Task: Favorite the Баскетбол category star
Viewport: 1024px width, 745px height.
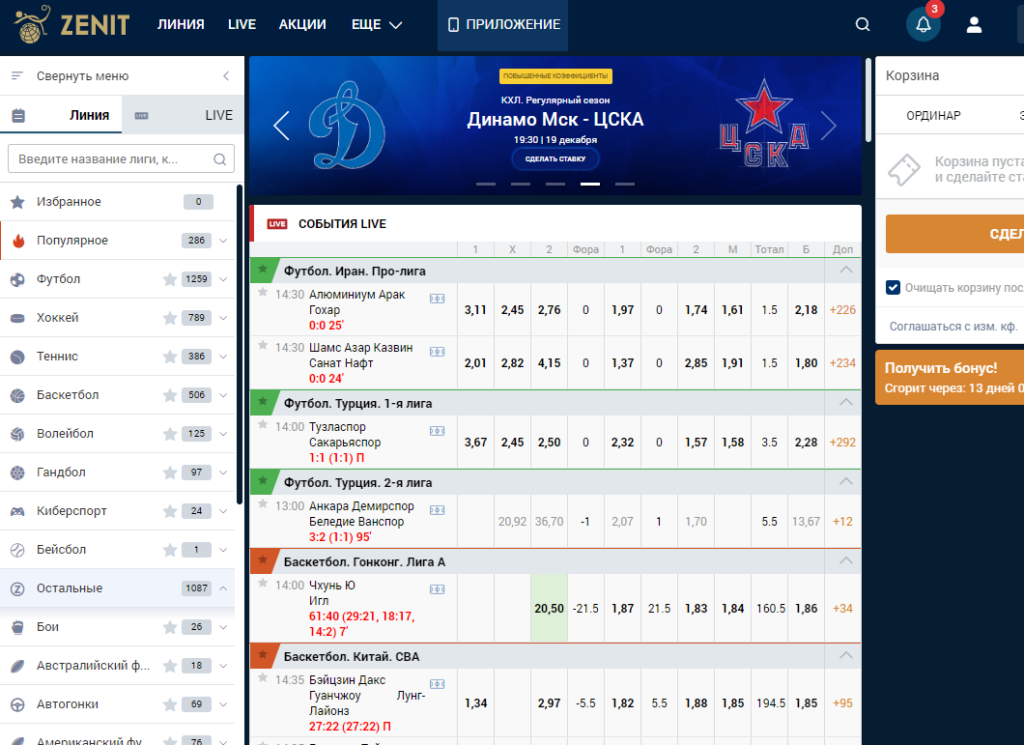Action: [x=170, y=395]
